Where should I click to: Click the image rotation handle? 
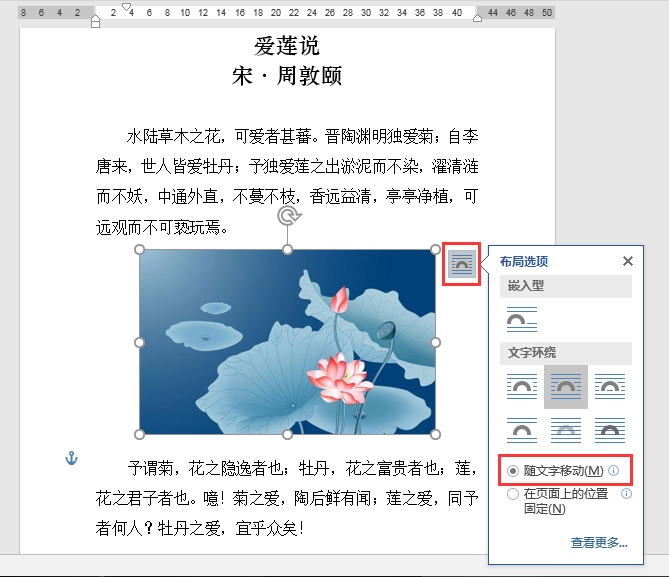289,216
